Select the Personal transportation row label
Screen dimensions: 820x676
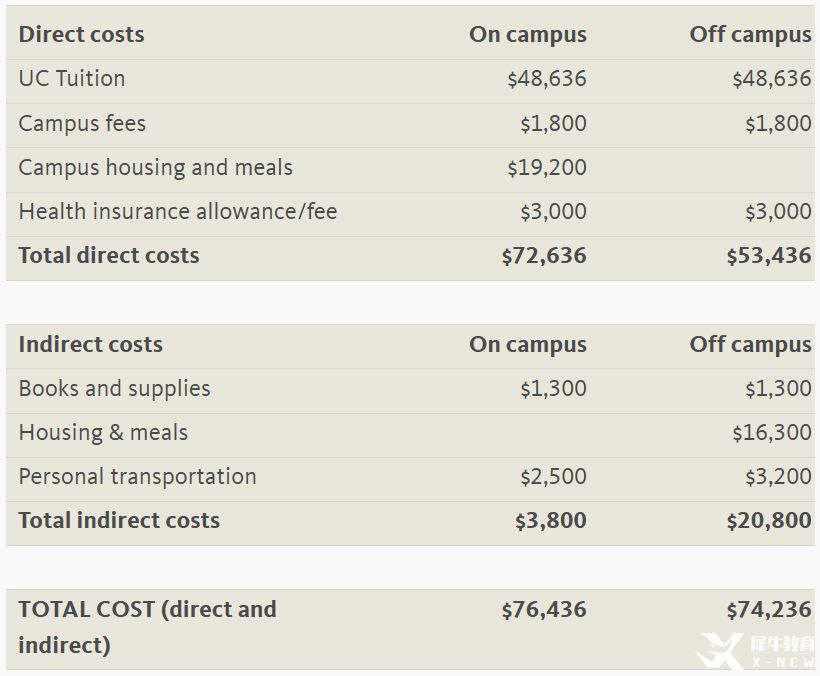138,476
